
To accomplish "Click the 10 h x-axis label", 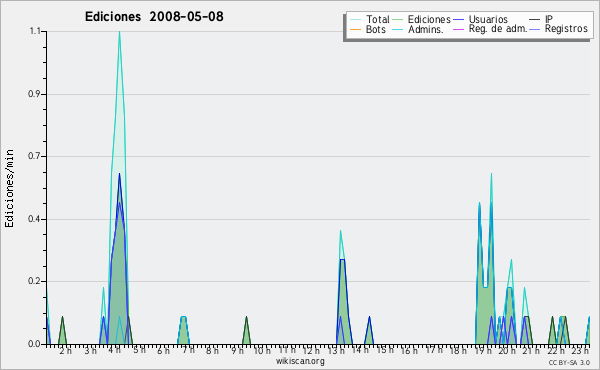I will pos(262,350).
